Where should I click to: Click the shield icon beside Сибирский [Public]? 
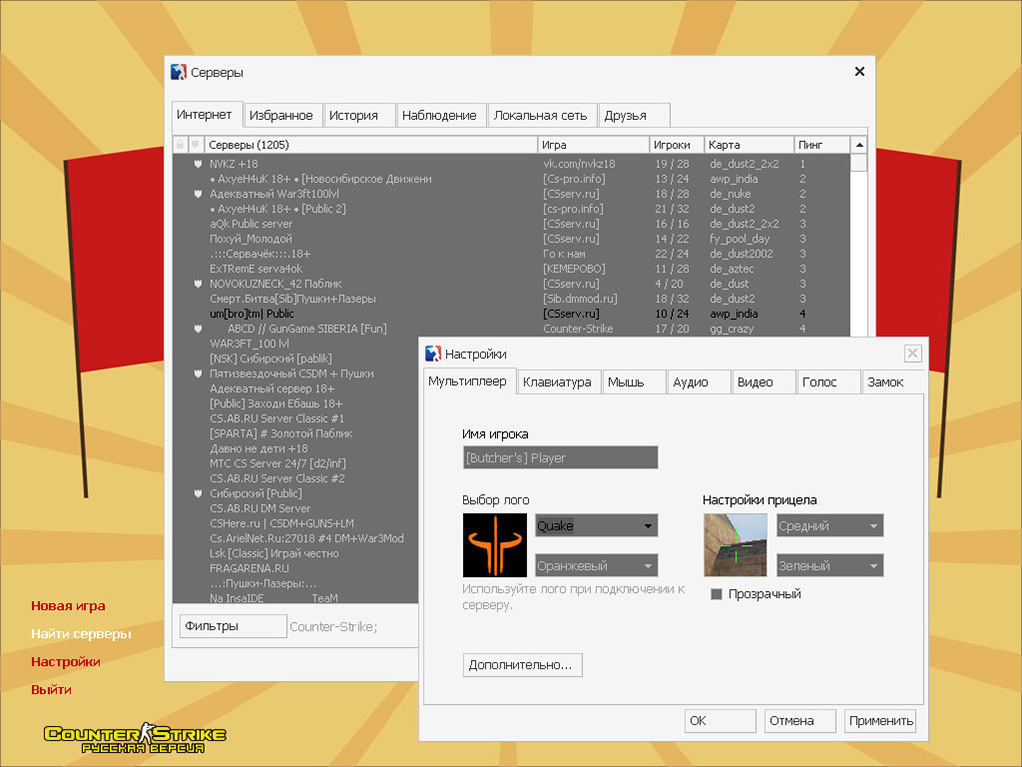coord(197,493)
